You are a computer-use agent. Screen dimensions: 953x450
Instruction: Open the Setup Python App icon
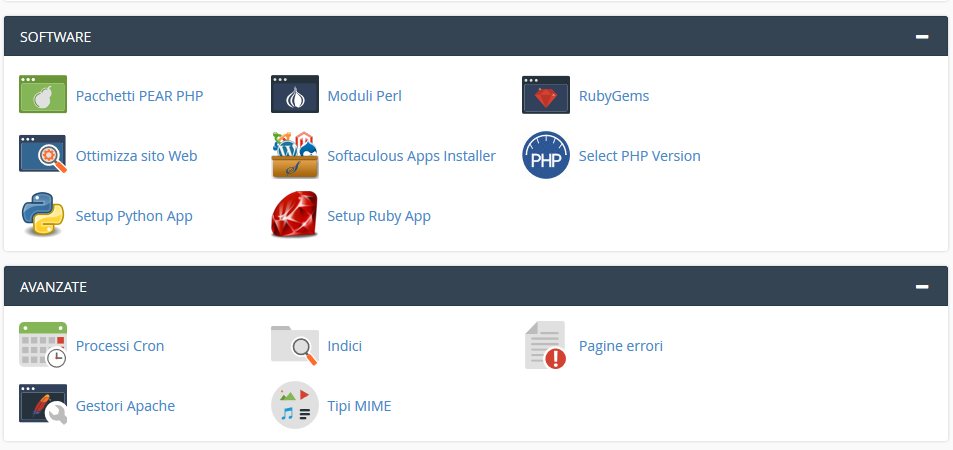click(43, 215)
